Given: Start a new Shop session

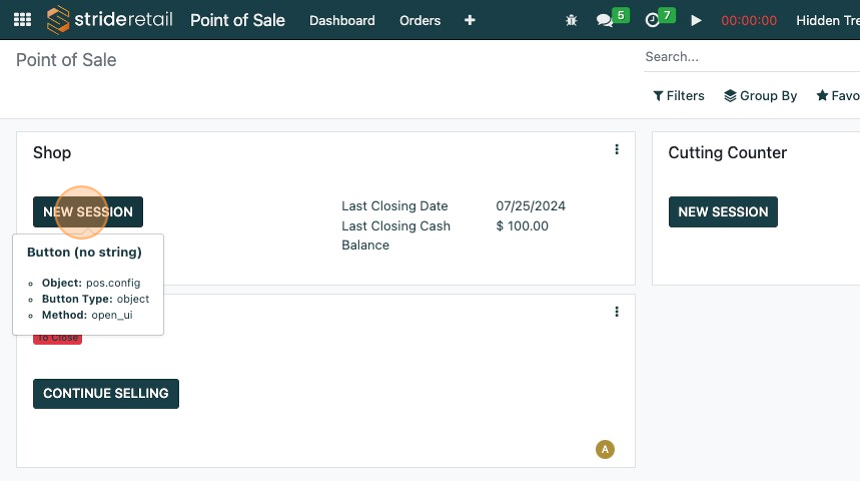Looking at the screenshot, I should tap(88, 212).
